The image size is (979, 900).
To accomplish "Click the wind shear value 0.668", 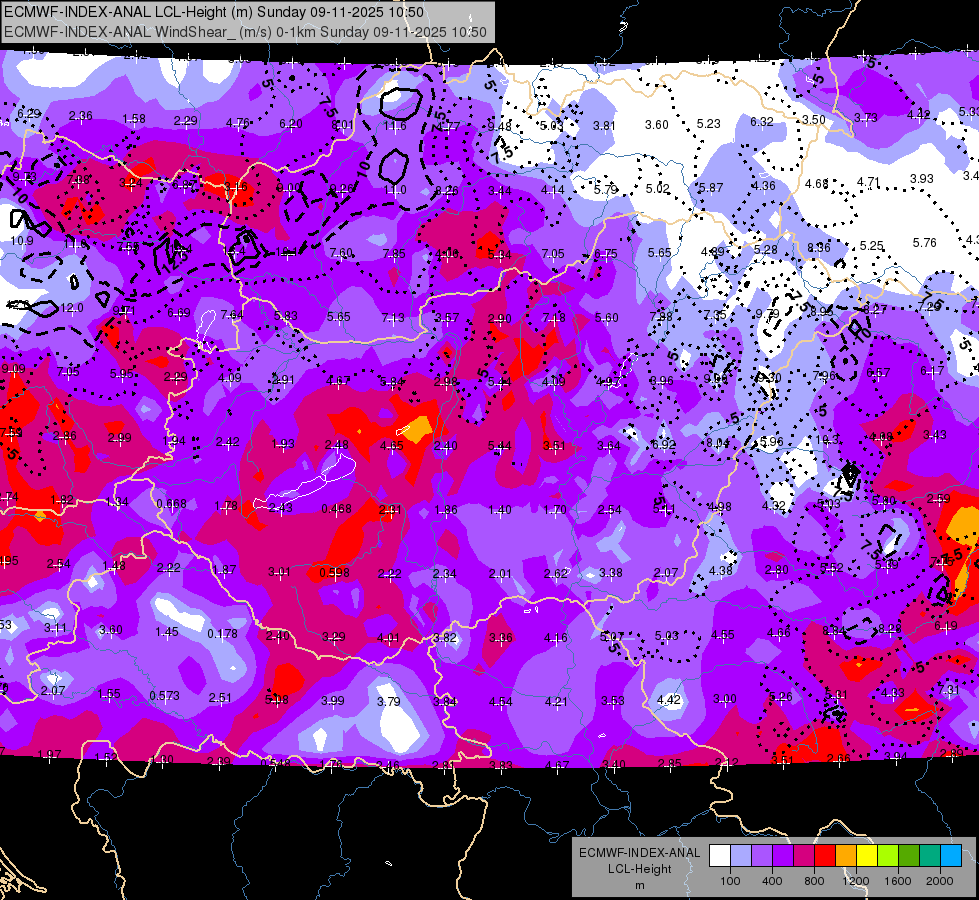I will tap(171, 503).
